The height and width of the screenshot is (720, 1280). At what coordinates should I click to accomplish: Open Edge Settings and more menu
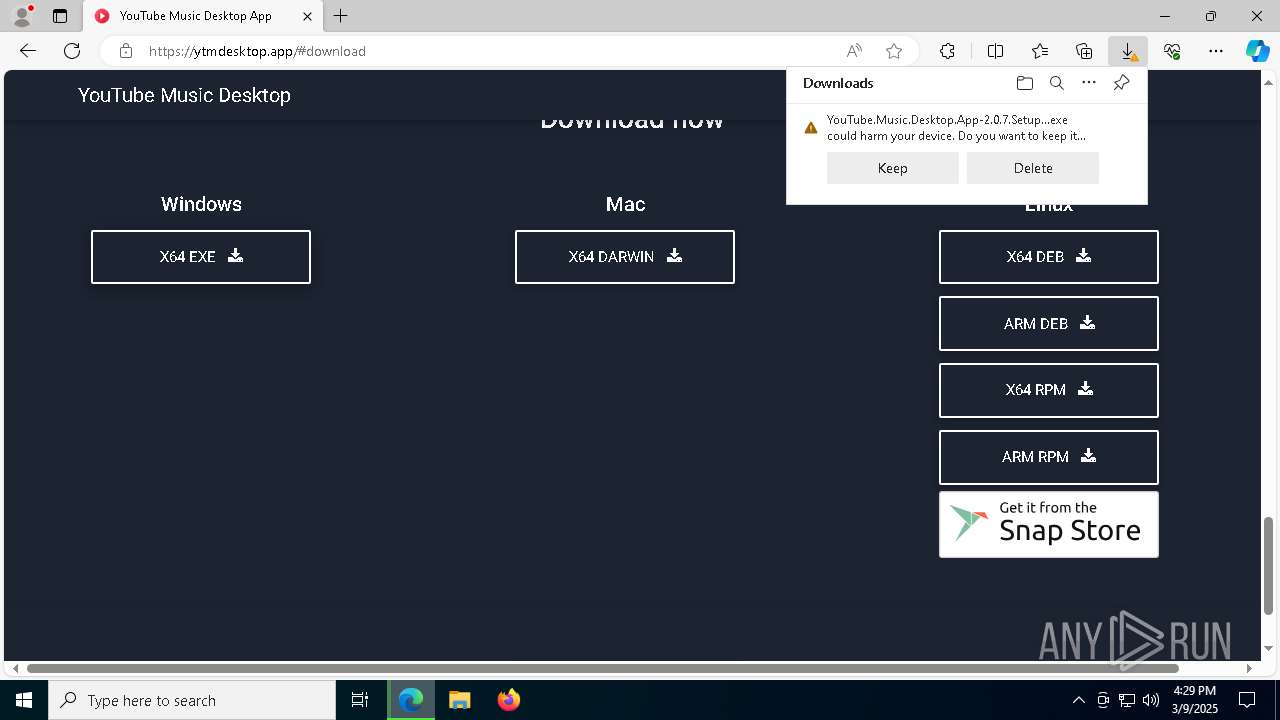click(x=1216, y=51)
